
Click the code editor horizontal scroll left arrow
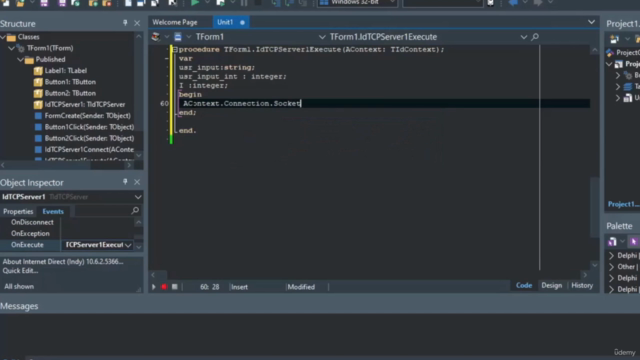coord(153,275)
